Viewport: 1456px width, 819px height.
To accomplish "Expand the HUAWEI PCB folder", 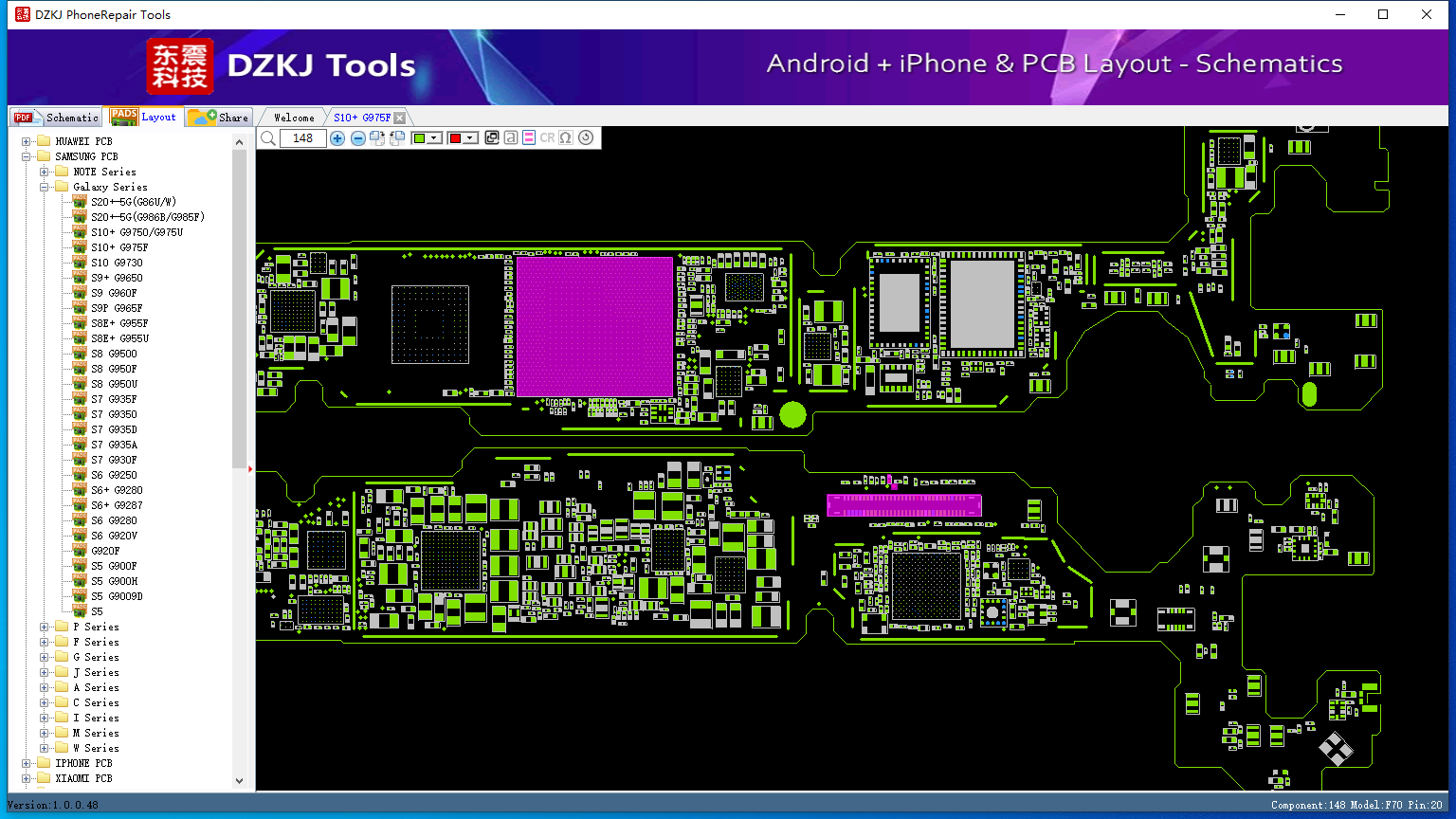I will click(27, 141).
